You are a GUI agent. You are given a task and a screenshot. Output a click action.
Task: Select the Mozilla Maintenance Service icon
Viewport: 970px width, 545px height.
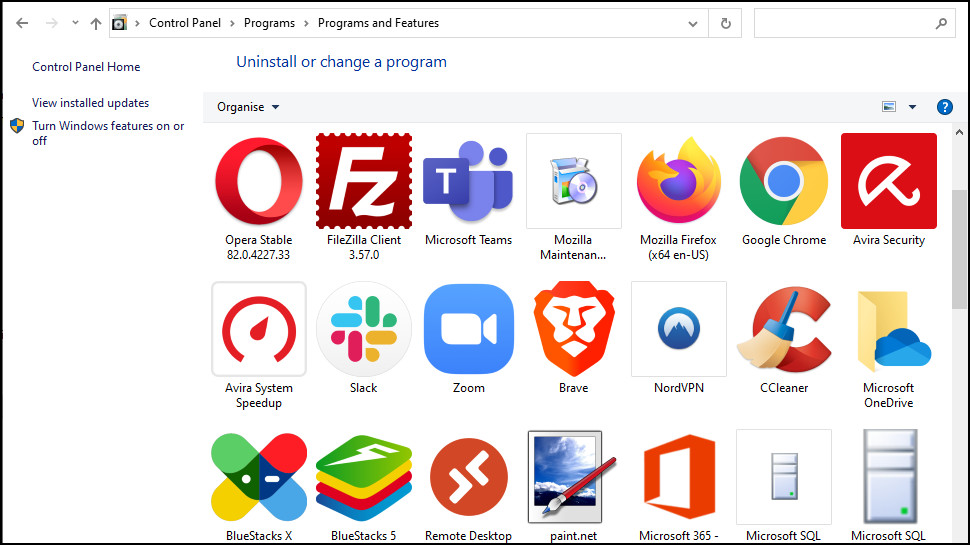573,181
